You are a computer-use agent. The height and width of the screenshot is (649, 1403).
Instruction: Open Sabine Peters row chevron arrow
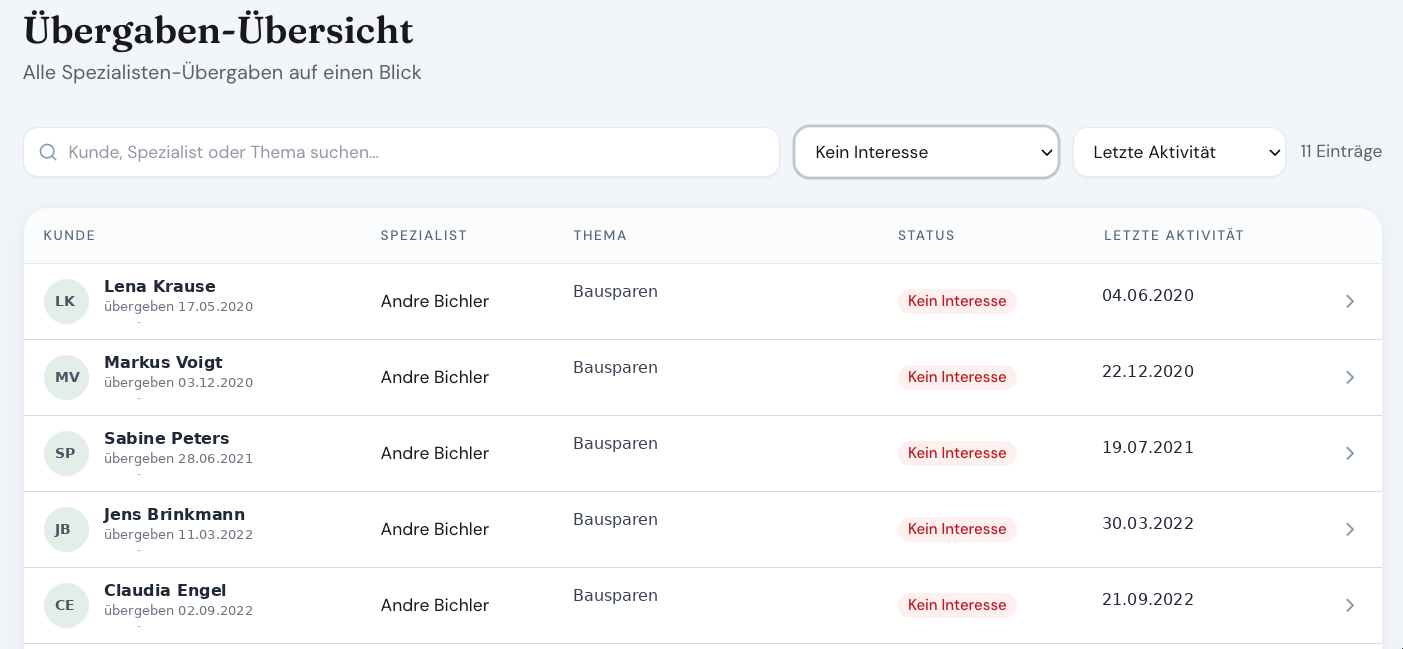(1350, 453)
